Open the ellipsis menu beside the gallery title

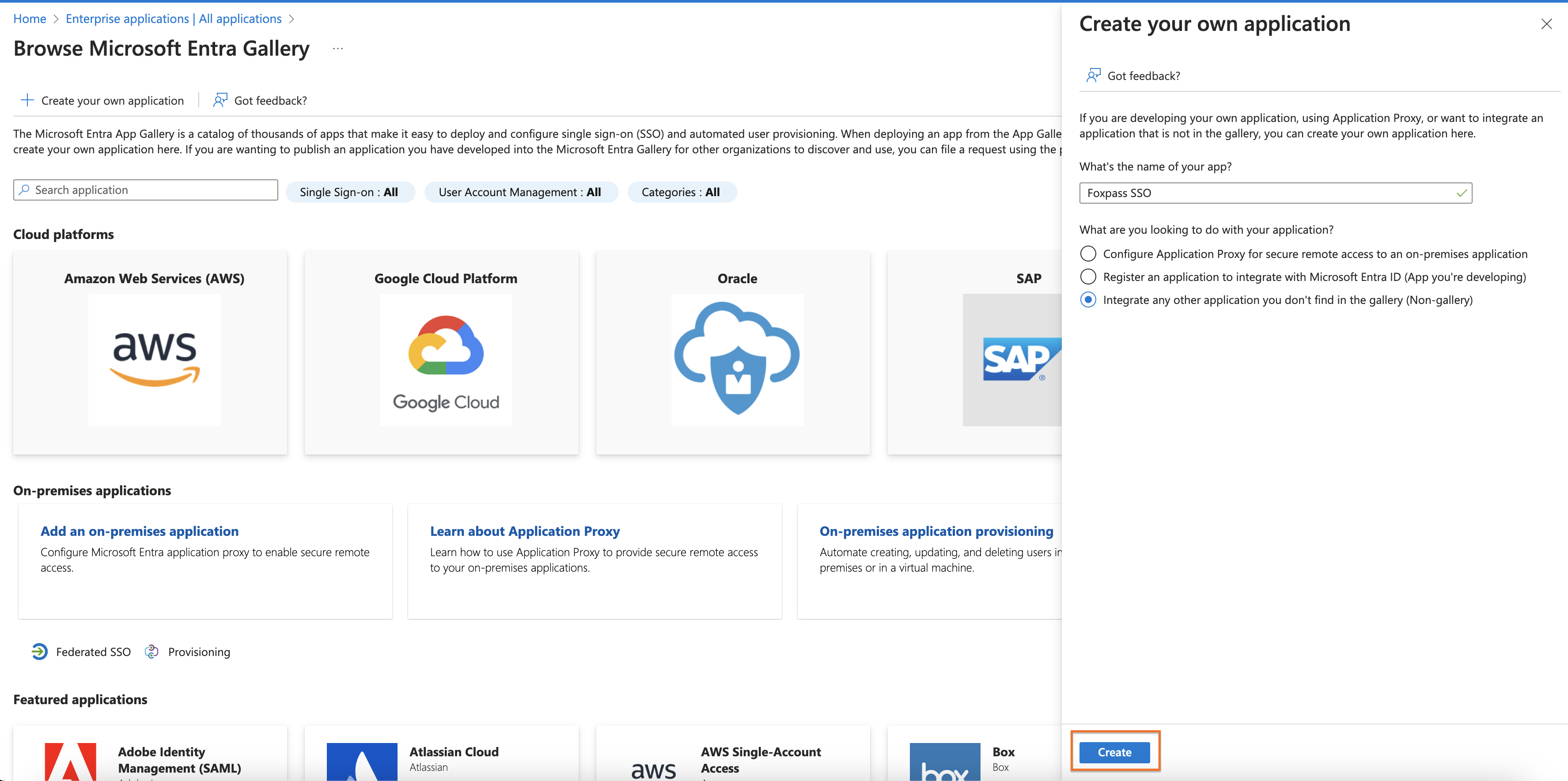tap(338, 49)
